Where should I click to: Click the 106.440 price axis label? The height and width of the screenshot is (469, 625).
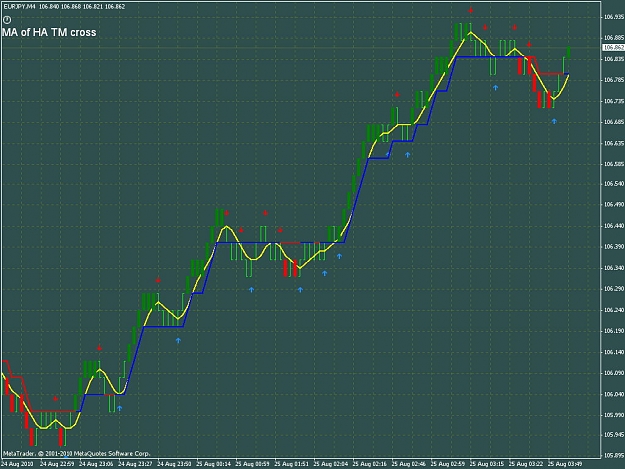[614, 226]
